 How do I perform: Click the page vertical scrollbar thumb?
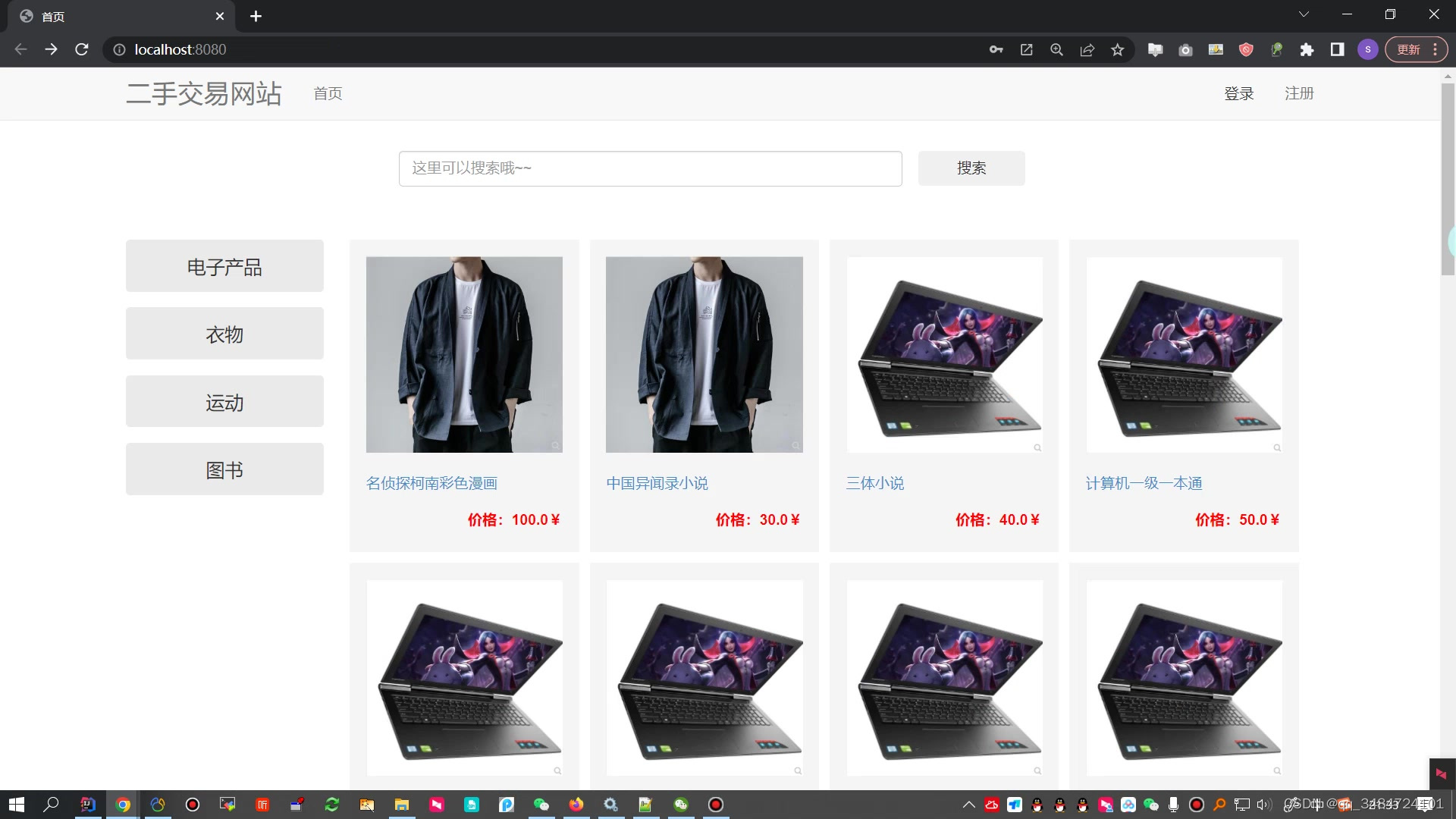coord(1448,178)
